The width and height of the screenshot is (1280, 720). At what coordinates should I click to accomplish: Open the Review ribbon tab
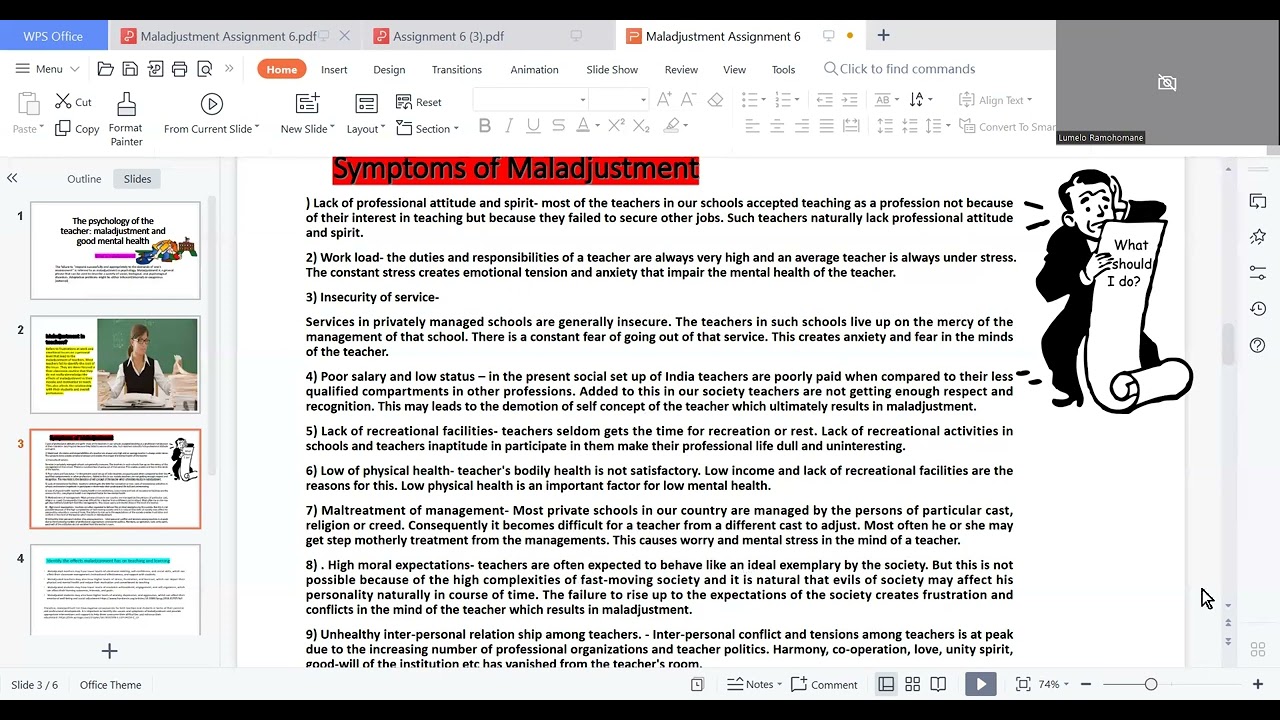tap(681, 69)
